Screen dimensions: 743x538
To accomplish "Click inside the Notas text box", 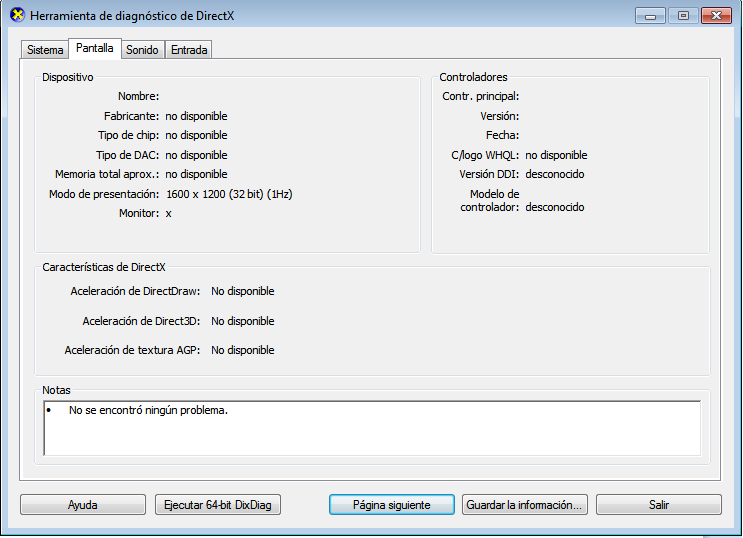I will click(372, 429).
